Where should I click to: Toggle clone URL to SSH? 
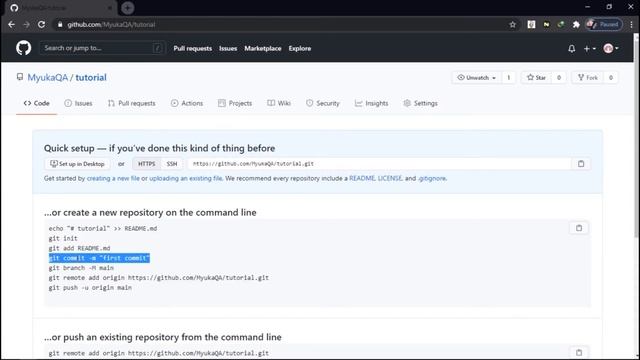(171, 164)
